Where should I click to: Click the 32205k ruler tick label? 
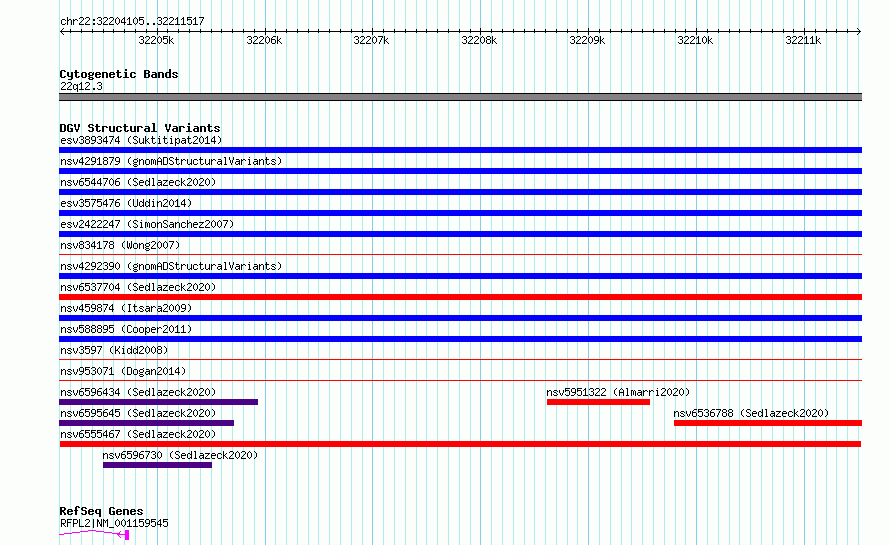(156, 40)
